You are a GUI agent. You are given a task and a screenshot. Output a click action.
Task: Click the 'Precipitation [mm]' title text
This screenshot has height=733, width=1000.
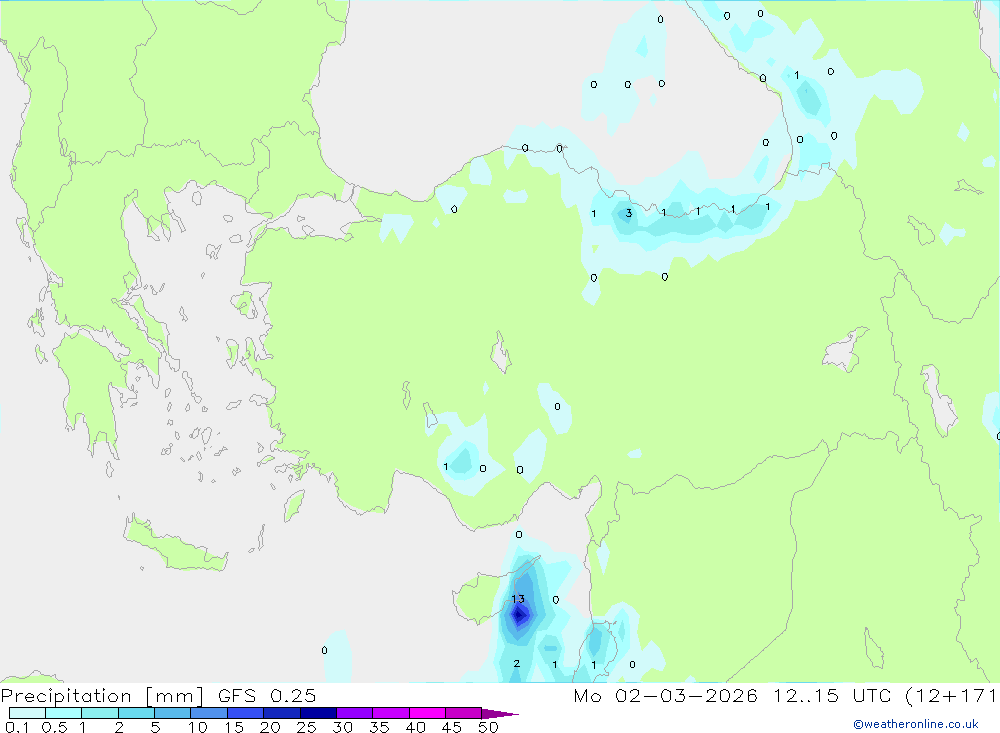pos(102,696)
